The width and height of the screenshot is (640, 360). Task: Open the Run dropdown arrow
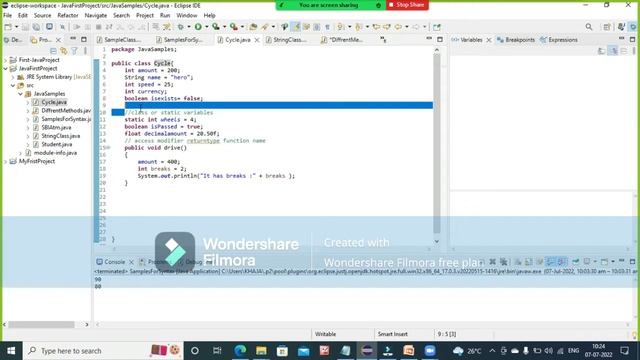(206, 27)
